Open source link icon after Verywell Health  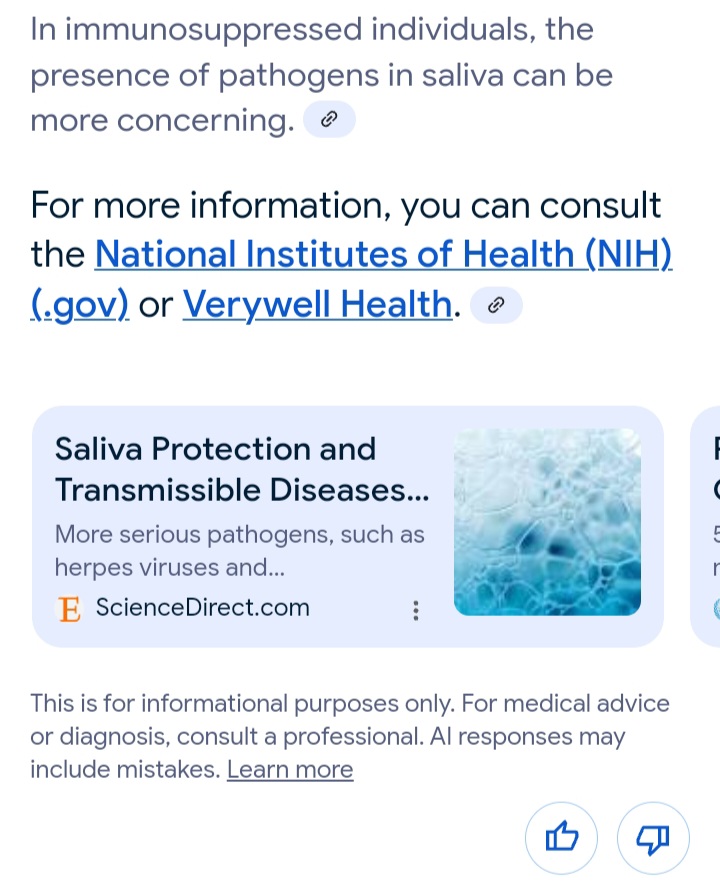coord(496,305)
